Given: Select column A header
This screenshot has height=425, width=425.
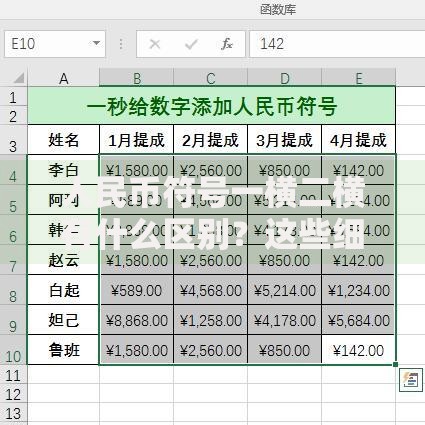Looking at the screenshot, I should [x=63, y=78].
